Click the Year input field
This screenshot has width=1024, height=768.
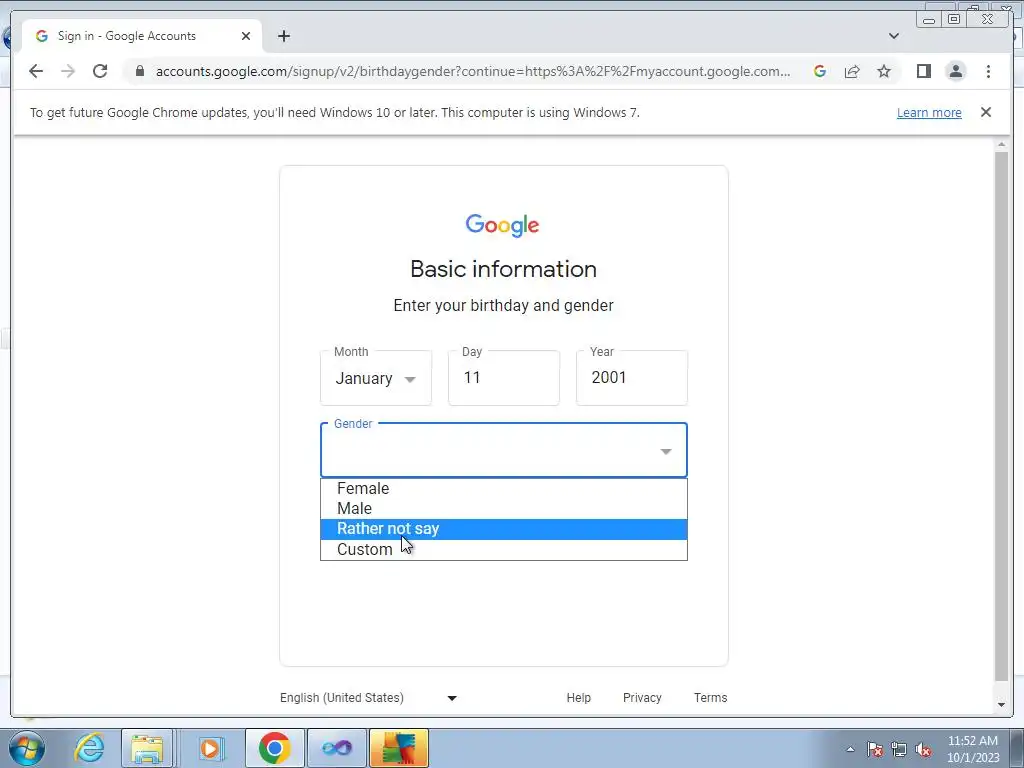[x=632, y=377]
